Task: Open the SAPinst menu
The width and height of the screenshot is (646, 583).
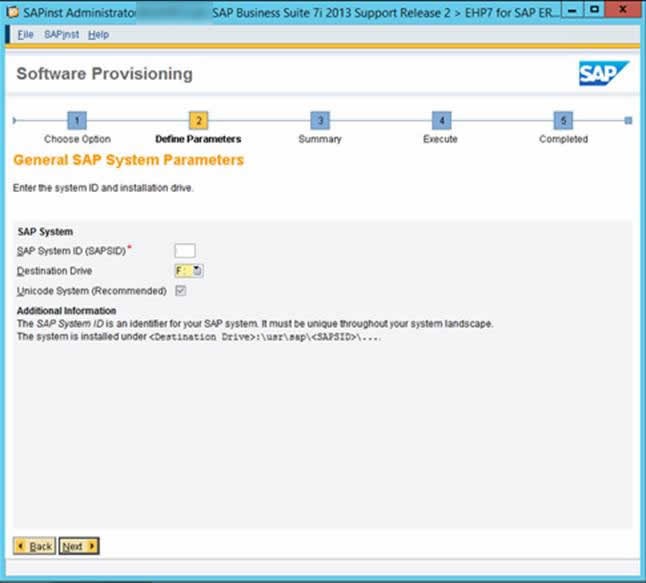Action: (61, 35)
